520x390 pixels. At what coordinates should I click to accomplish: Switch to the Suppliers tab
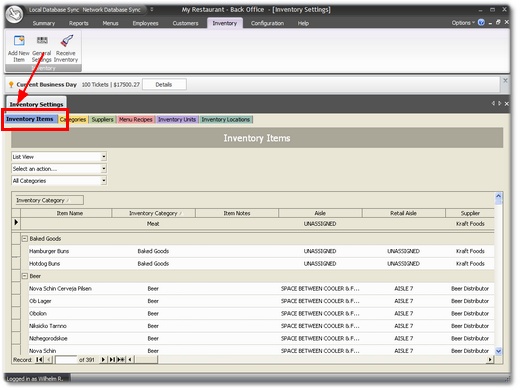tap(102, 119)
